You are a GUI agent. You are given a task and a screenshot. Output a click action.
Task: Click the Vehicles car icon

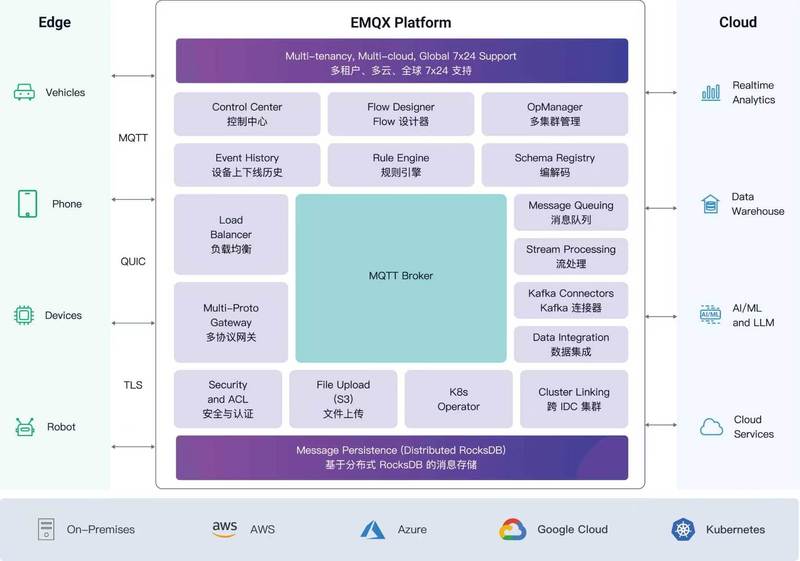click(x=24, y=92)
